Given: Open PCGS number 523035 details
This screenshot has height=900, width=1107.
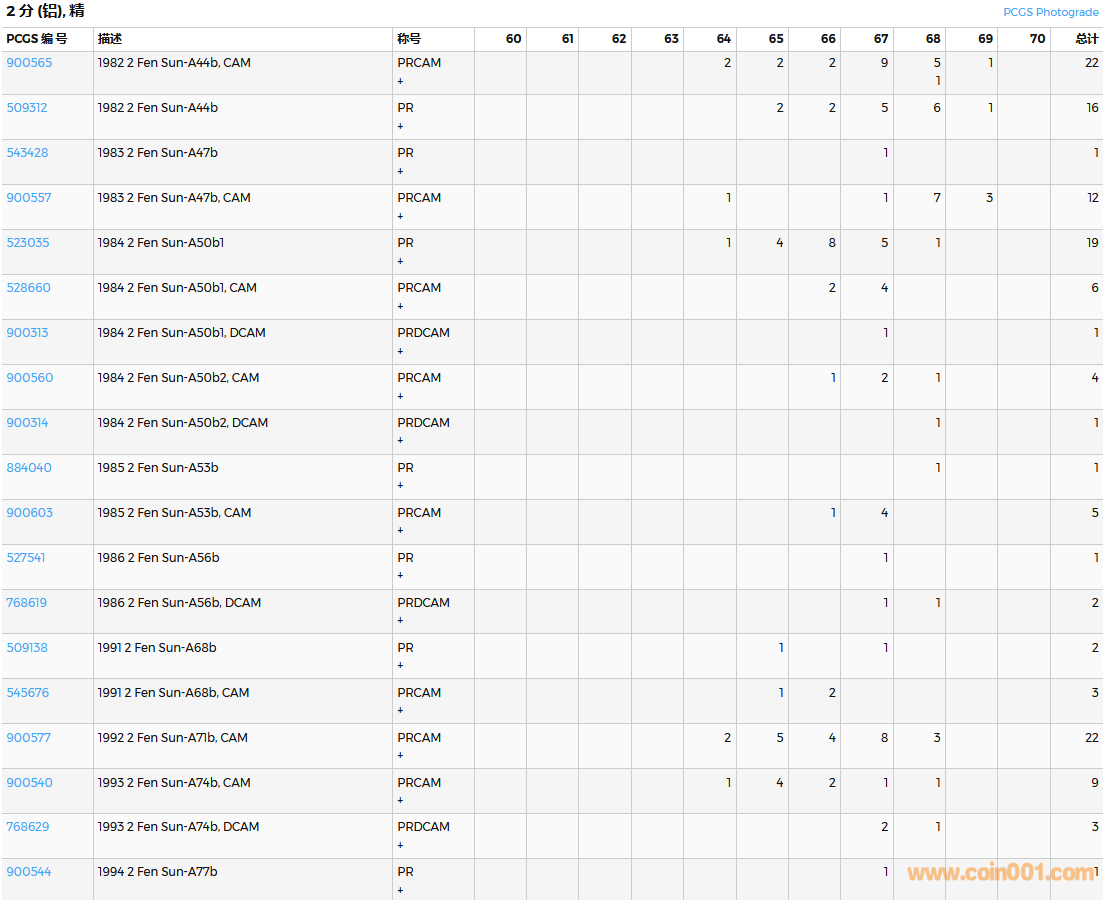Looking at the screenshot, I should 28,242.
